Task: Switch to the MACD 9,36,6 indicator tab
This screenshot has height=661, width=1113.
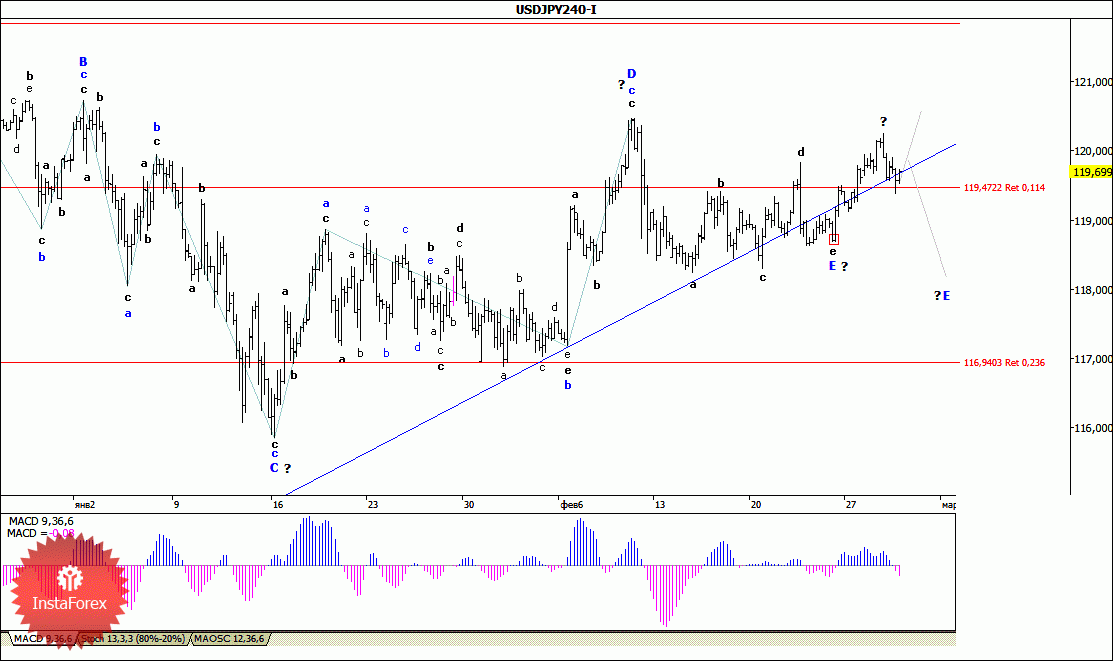Action: pos(43,639)
